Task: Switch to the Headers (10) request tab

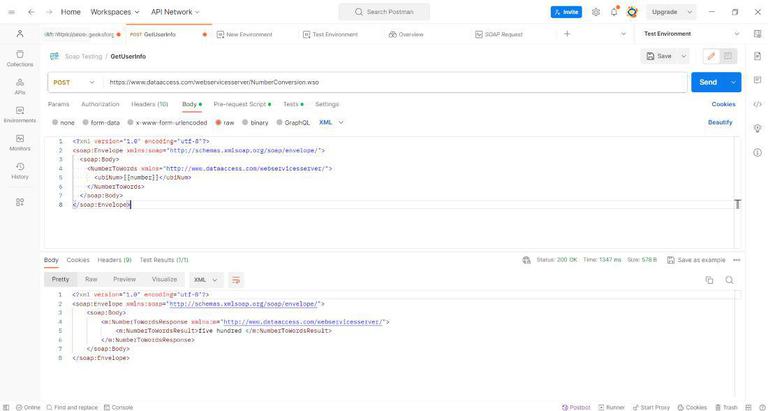Action: [x=149, y=104]
